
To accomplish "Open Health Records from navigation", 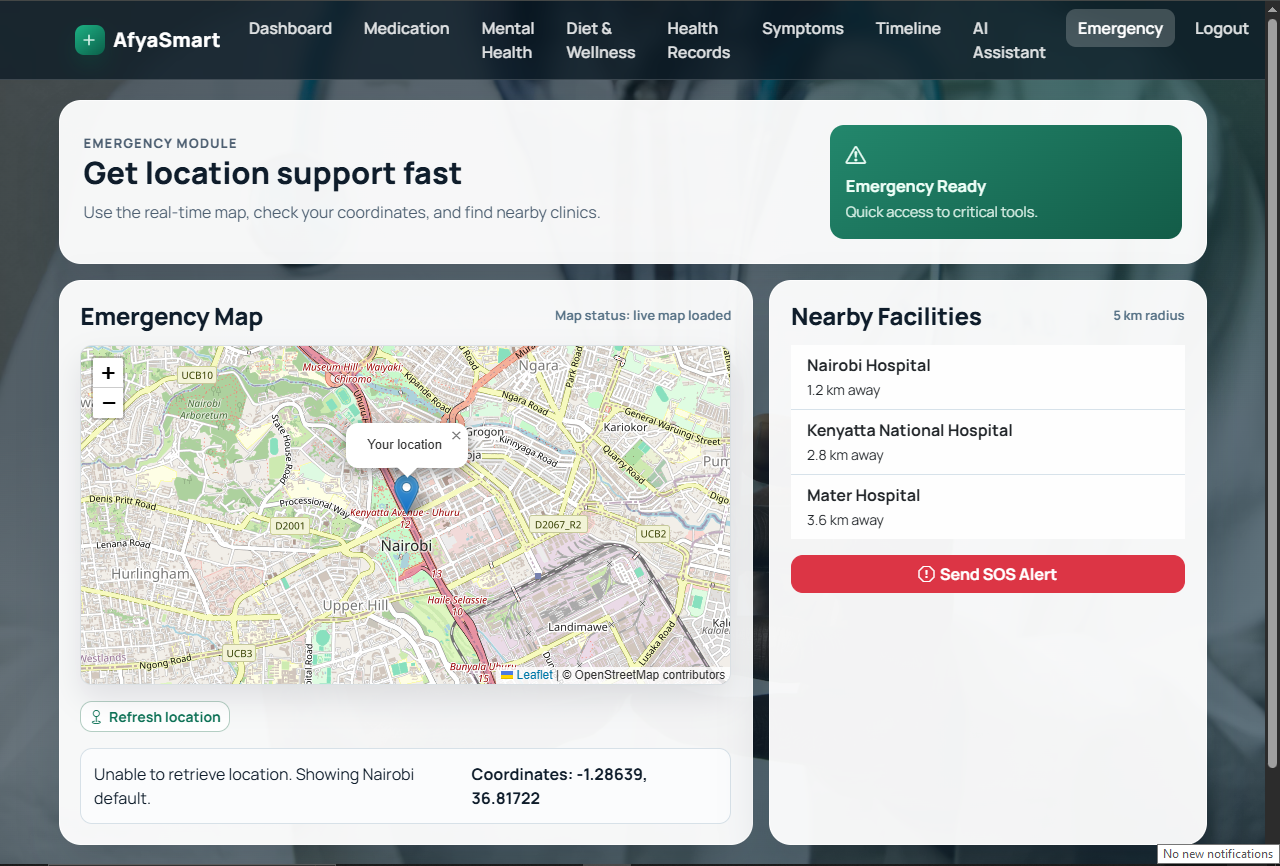I will point(699,40).
